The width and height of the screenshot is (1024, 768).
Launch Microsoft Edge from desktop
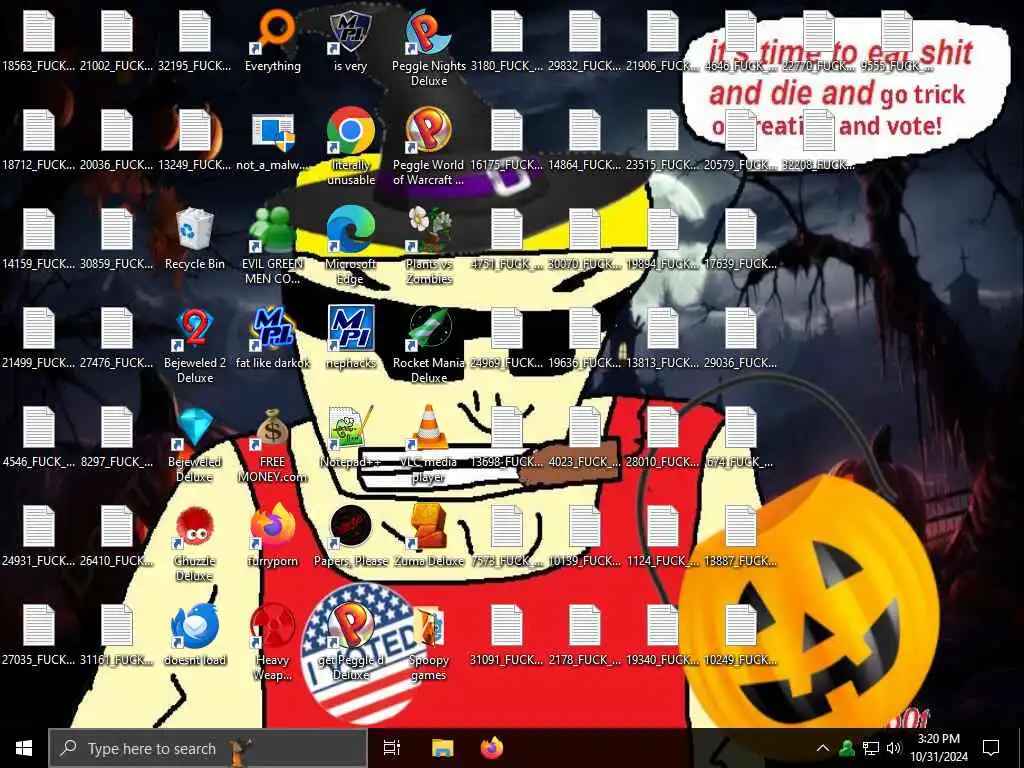(351, 246)
